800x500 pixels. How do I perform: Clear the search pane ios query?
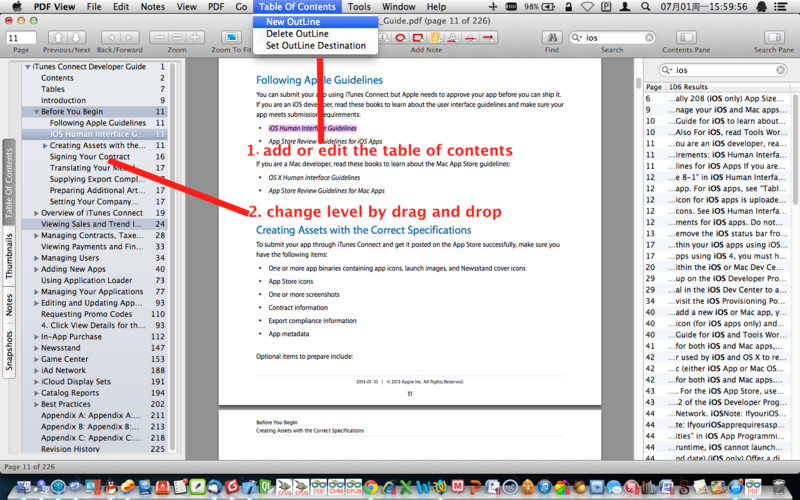(781, 70)
